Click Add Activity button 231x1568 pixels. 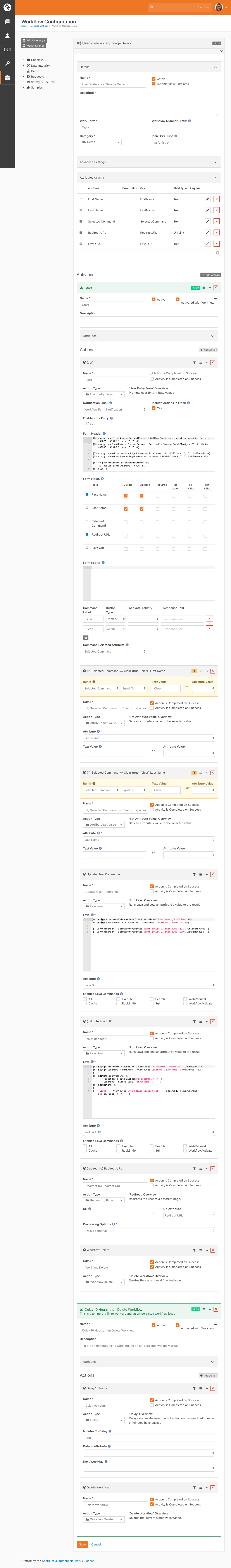tap(211, 275)
